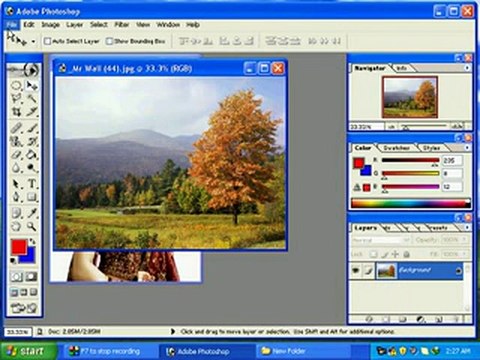Toggle lock all padlock in Layers

pyautogui.click(x=406, y=254)
